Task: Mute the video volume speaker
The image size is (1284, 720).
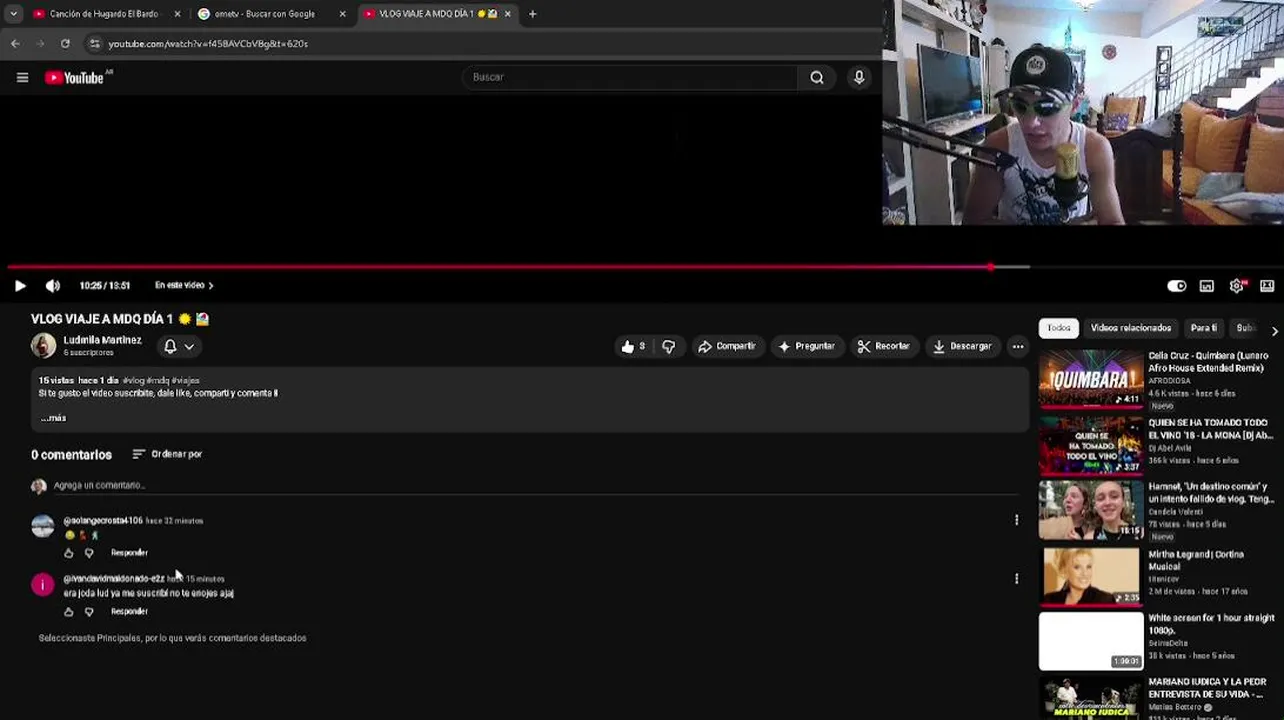Action: tap(53, 285)
